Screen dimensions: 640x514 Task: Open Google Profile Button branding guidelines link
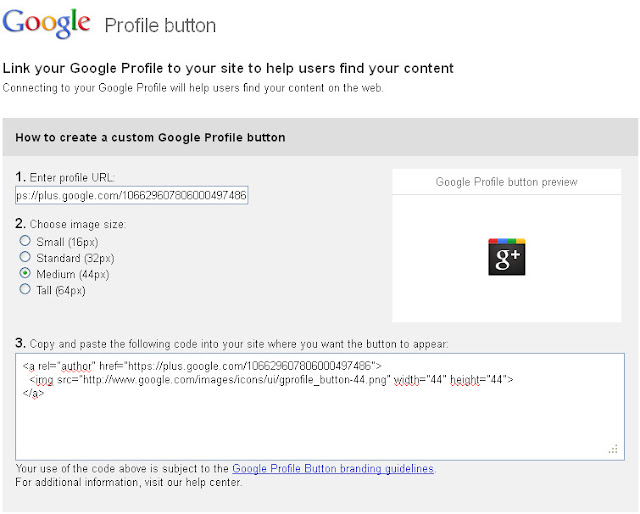pos(333,468)
